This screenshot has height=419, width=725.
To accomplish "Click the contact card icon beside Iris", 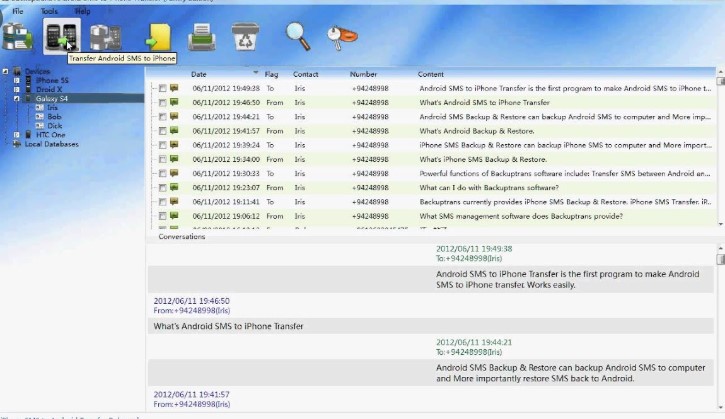I will coord(40,108).
